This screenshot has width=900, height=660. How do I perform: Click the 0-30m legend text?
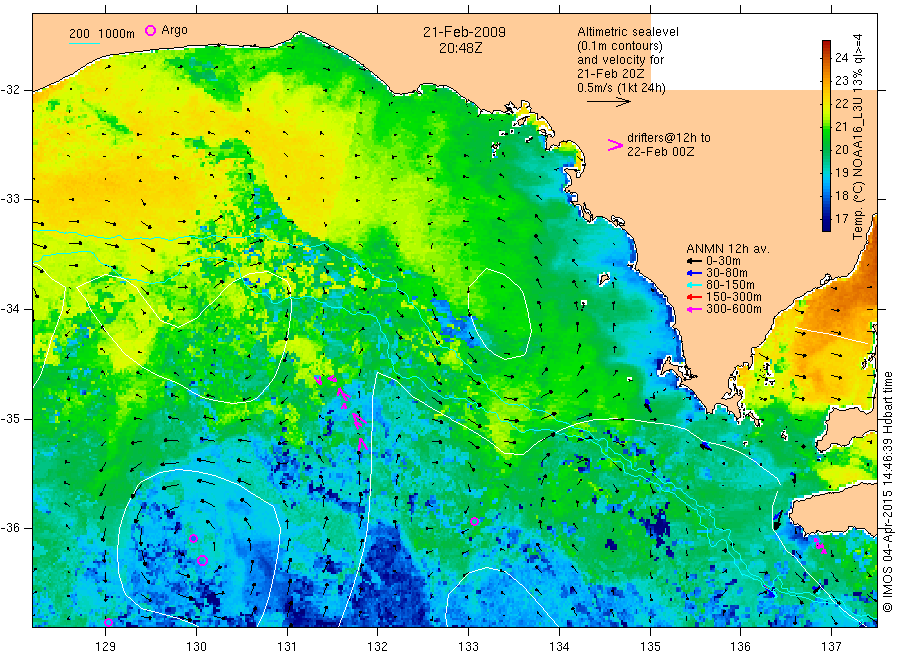click(x=723, y=261)
